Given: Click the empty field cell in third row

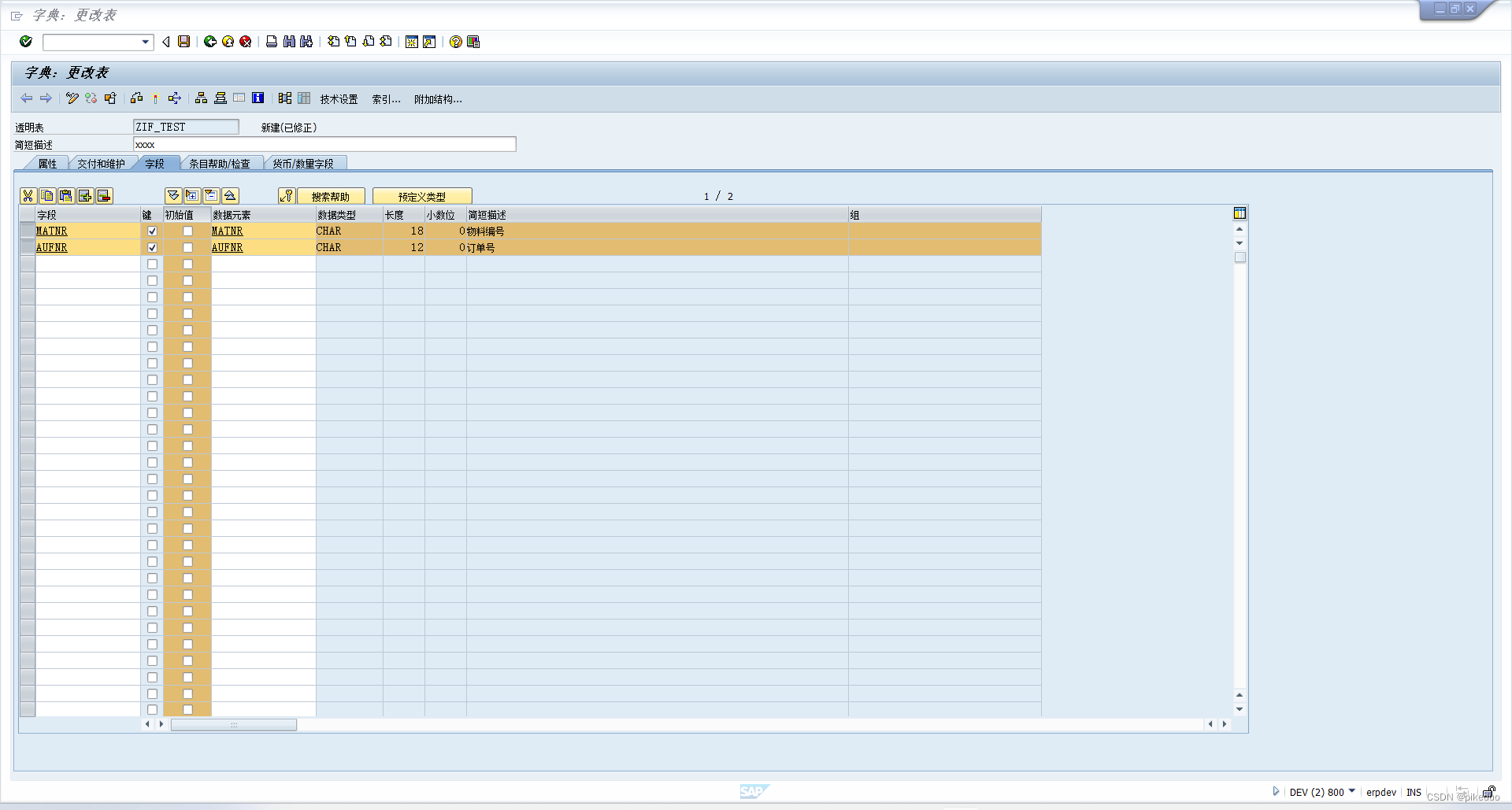Looking at the screenshot, I should click(x=88, y=264).
